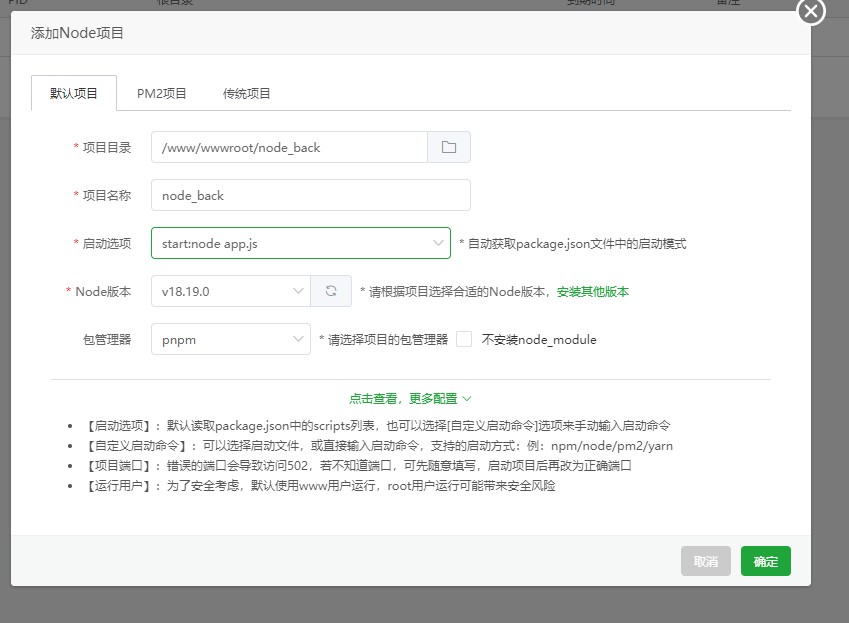Click the 包管理器 field label
The image size is (849, 623).
tap(107, 339)
